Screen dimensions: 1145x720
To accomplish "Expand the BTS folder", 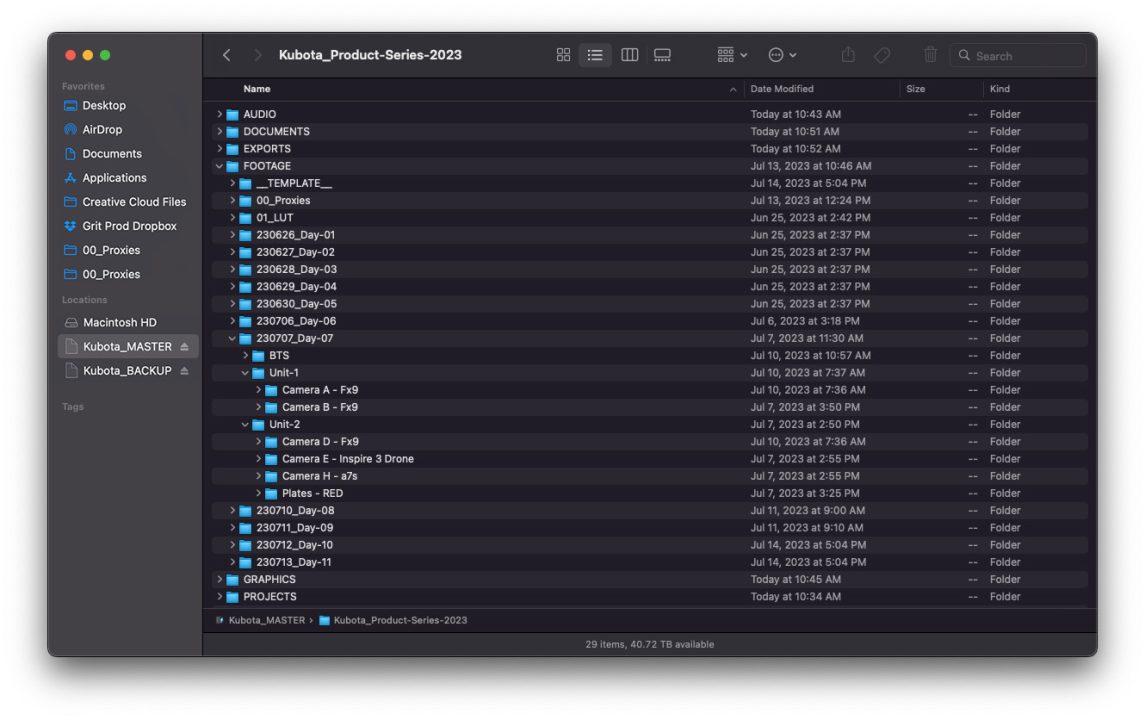I will click(245, 356).
